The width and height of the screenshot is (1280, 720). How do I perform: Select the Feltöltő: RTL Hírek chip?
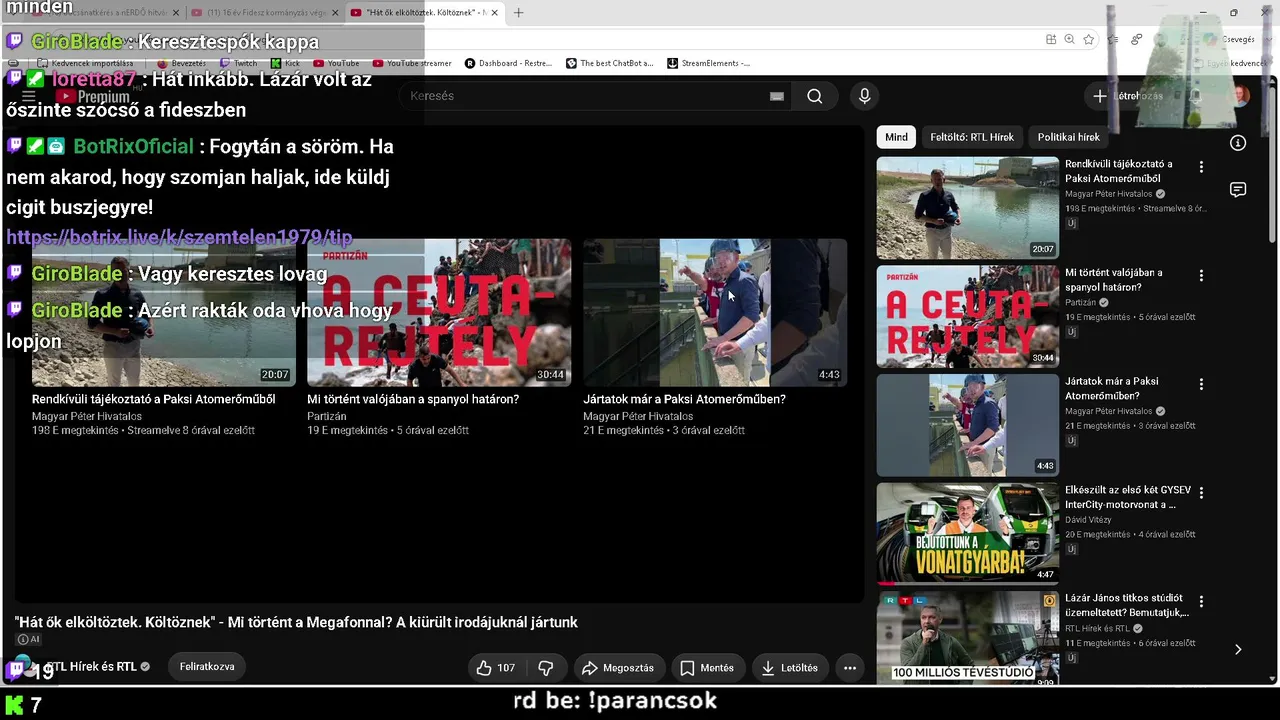972,137
